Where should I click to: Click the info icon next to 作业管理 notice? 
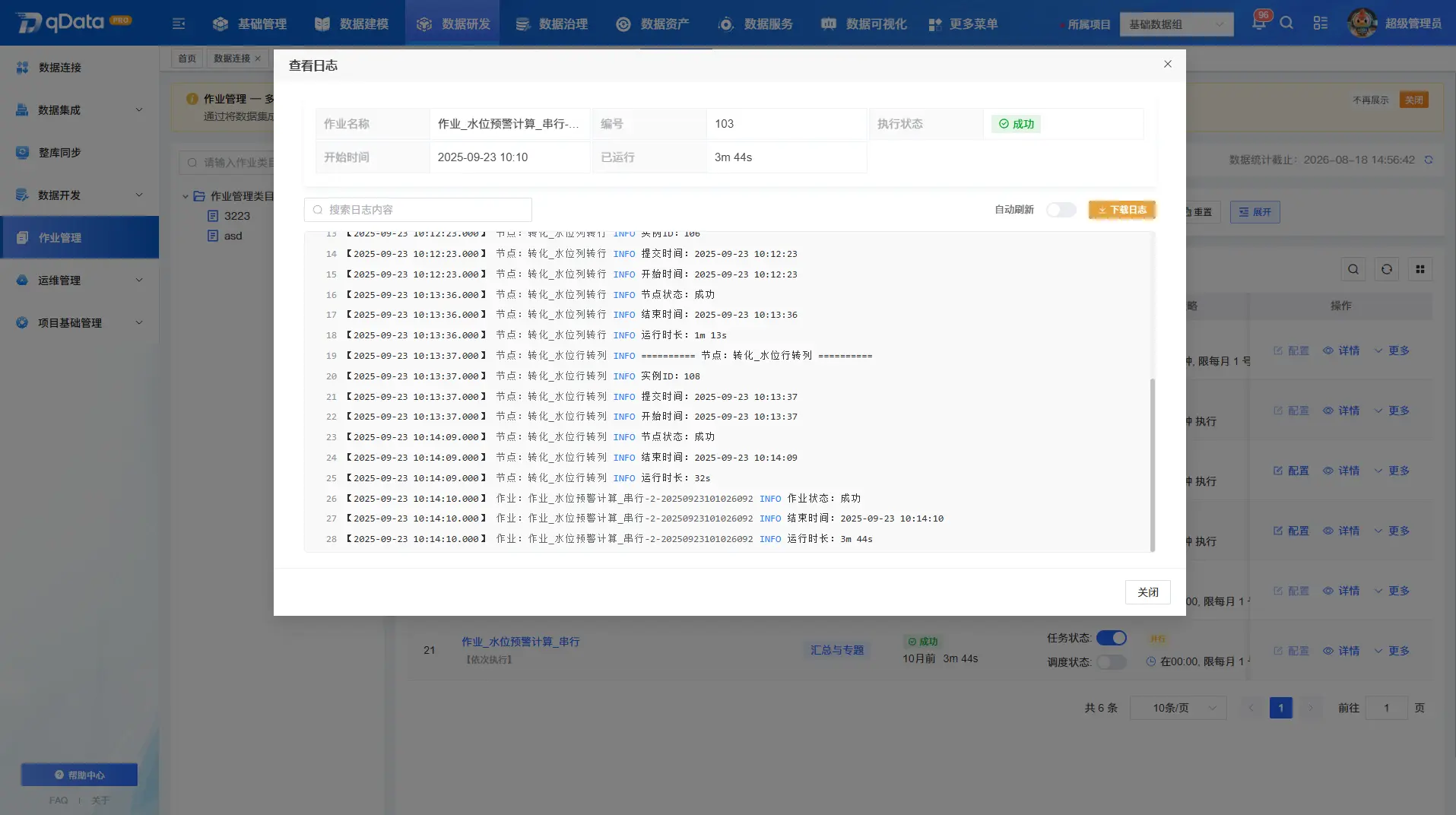pyautogui.click(x=192, y=99)
